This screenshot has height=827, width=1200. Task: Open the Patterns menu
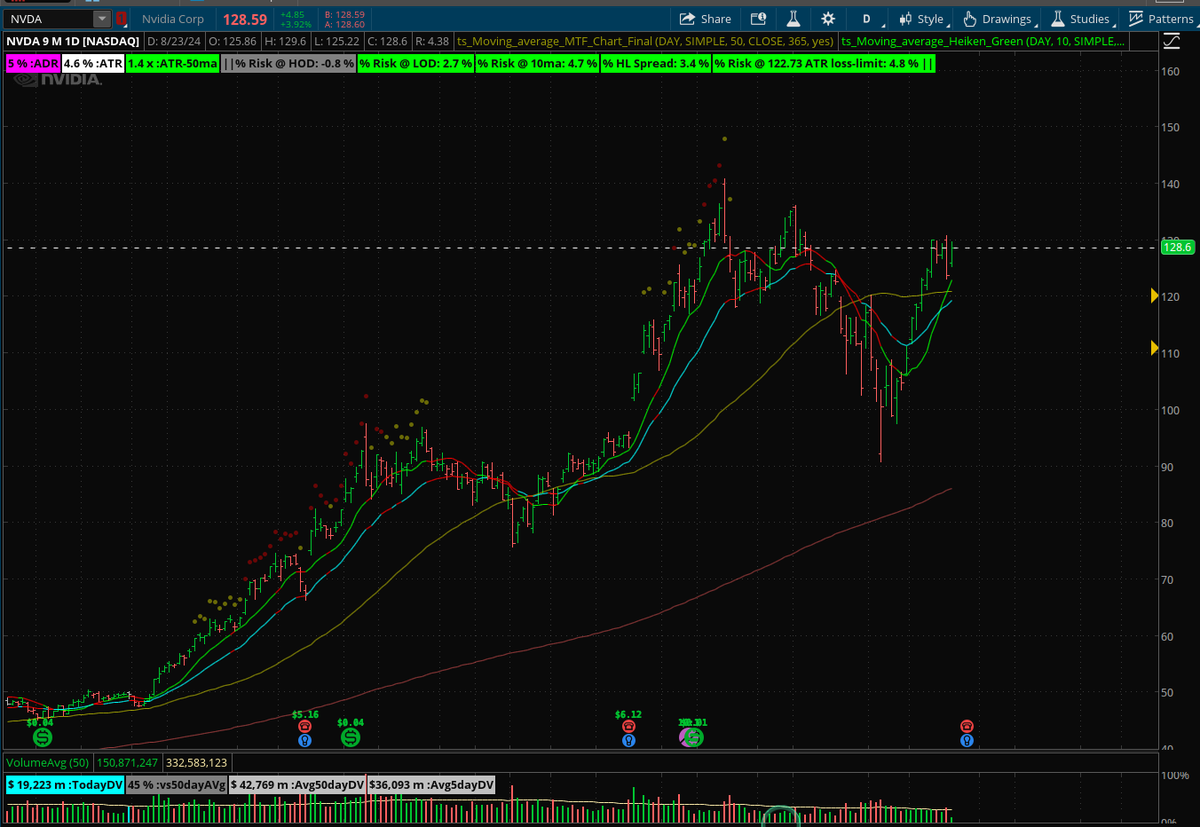(1161, 19)
